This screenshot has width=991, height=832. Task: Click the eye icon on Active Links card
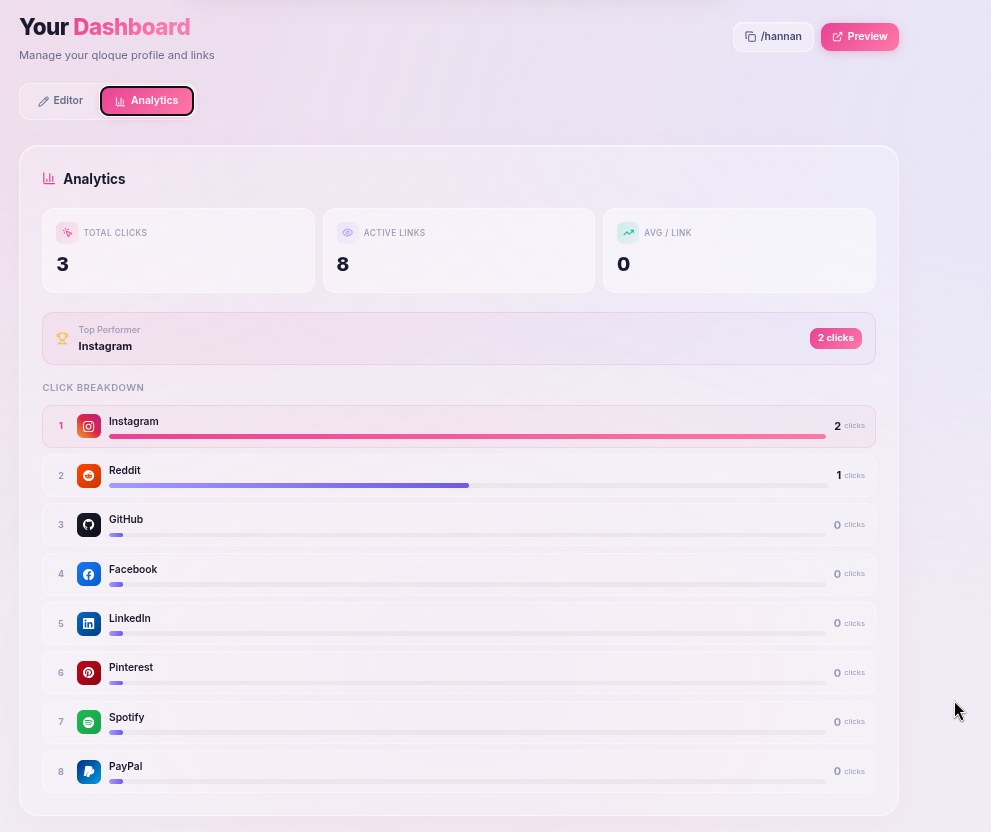point(347,232)
